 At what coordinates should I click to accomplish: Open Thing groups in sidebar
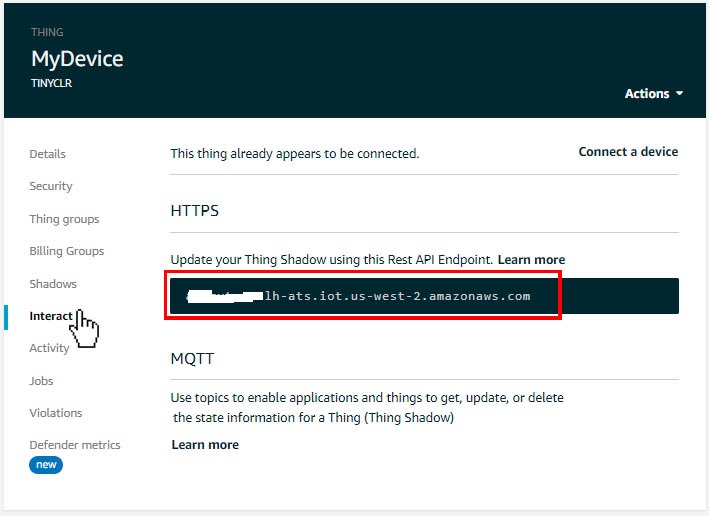[x=64, y=219]
